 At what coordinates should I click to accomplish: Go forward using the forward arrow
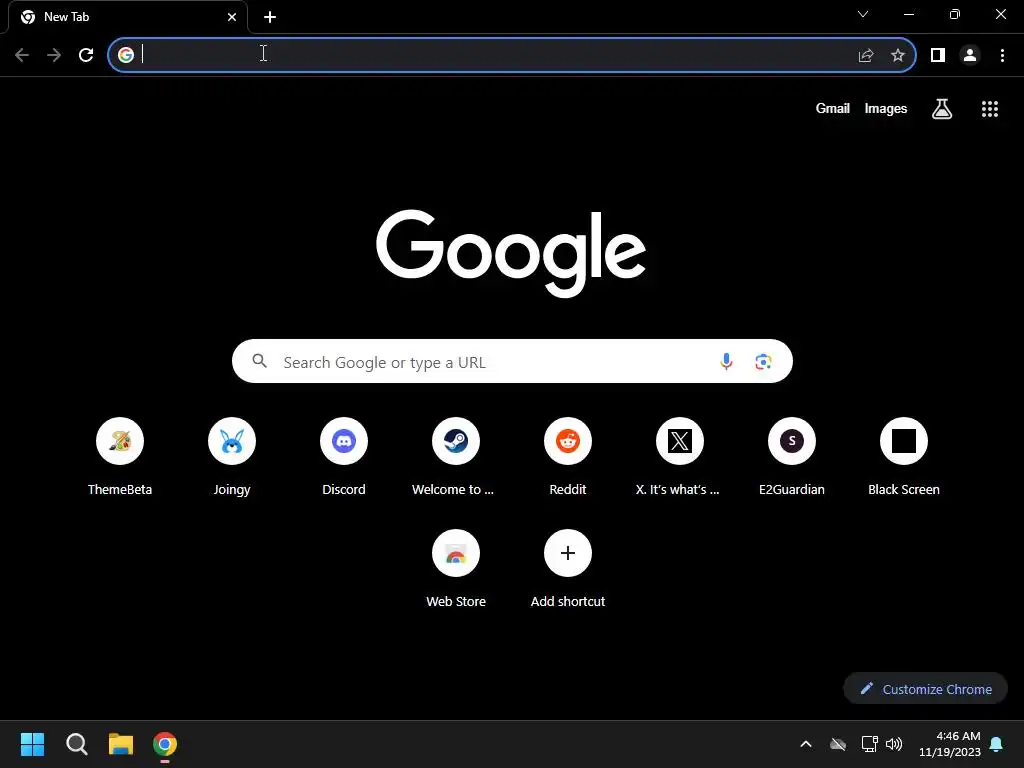54,55
